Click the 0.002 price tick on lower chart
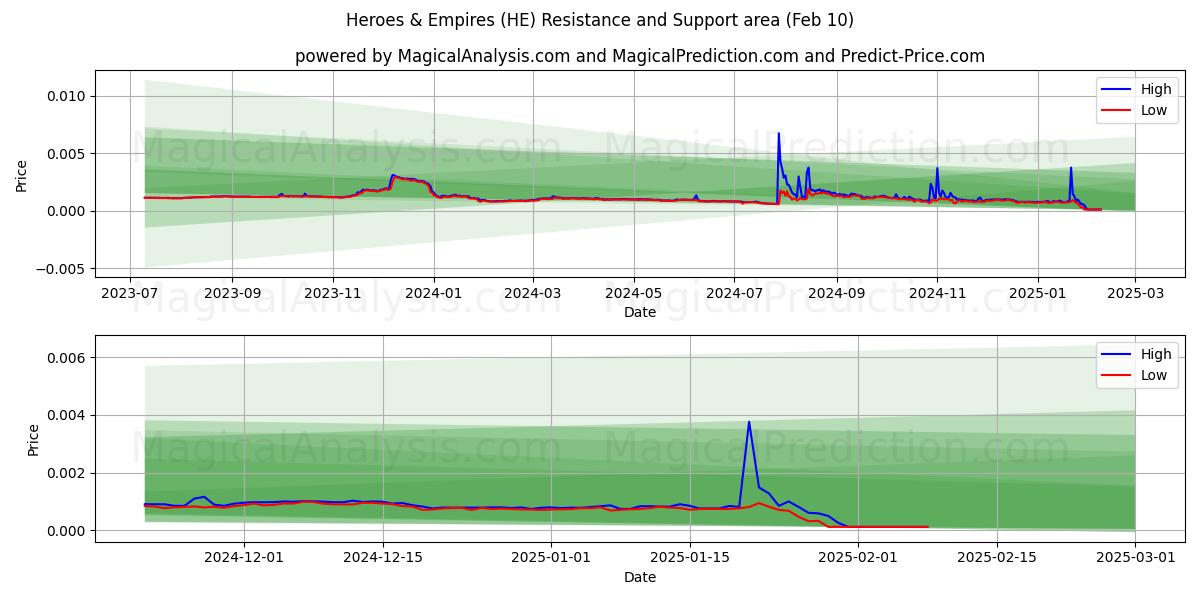 tap(66, 473)
